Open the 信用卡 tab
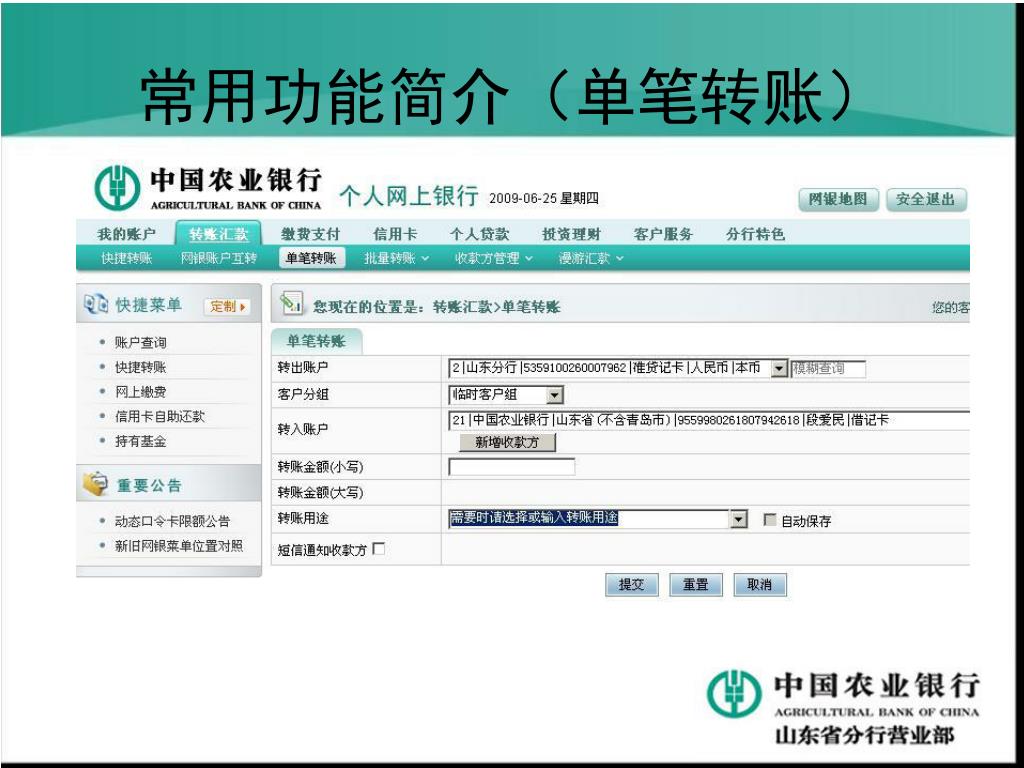This screenshot has height=768, width=1024. coord(394,234)
